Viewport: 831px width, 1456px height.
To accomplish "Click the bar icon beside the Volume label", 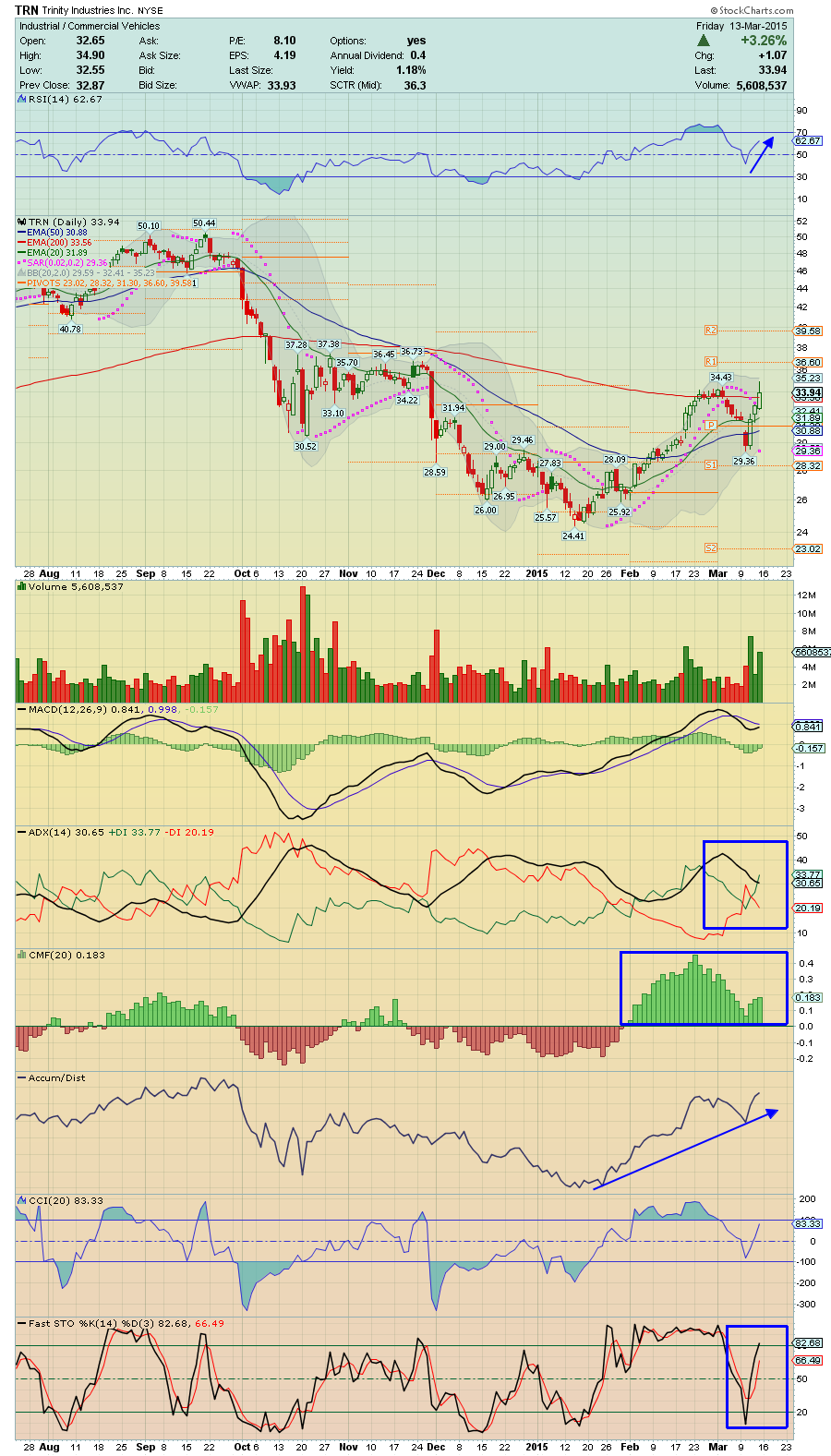I will [x=22, y=586].
